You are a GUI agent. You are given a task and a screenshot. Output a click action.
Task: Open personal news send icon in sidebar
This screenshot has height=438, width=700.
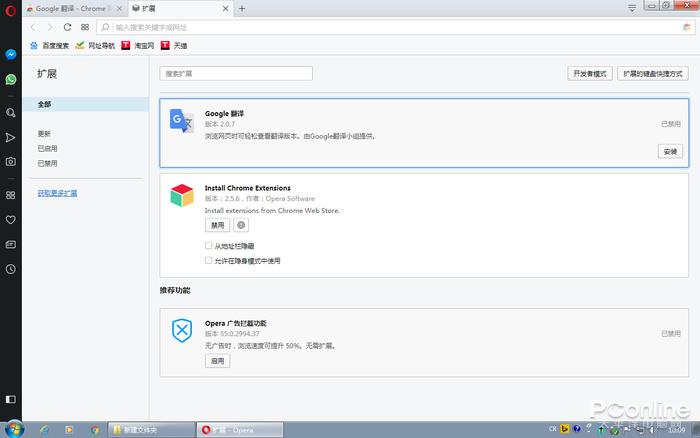(x=11, y=138)
